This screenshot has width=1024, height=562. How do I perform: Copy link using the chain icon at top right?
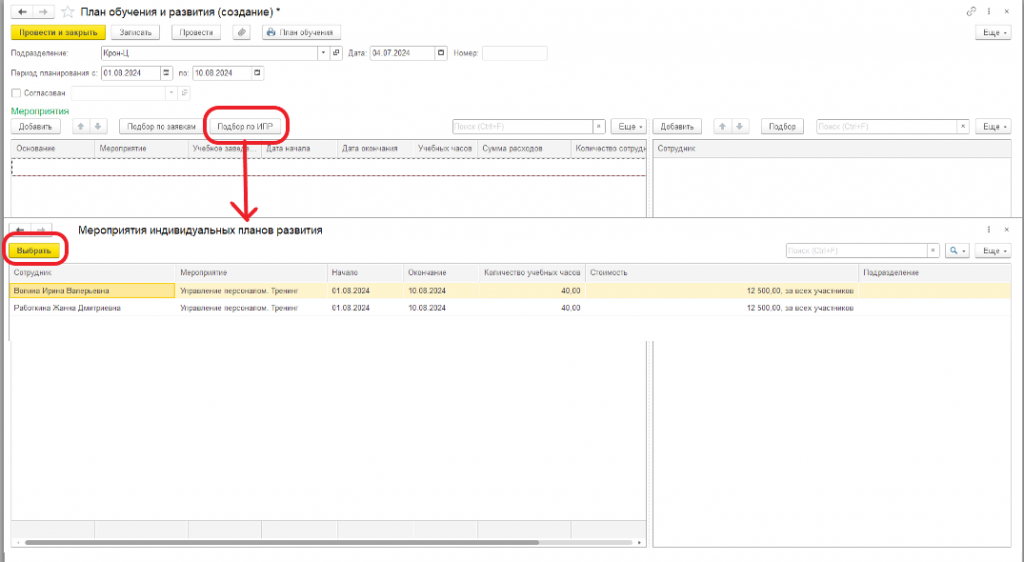[x=971, y=11]
